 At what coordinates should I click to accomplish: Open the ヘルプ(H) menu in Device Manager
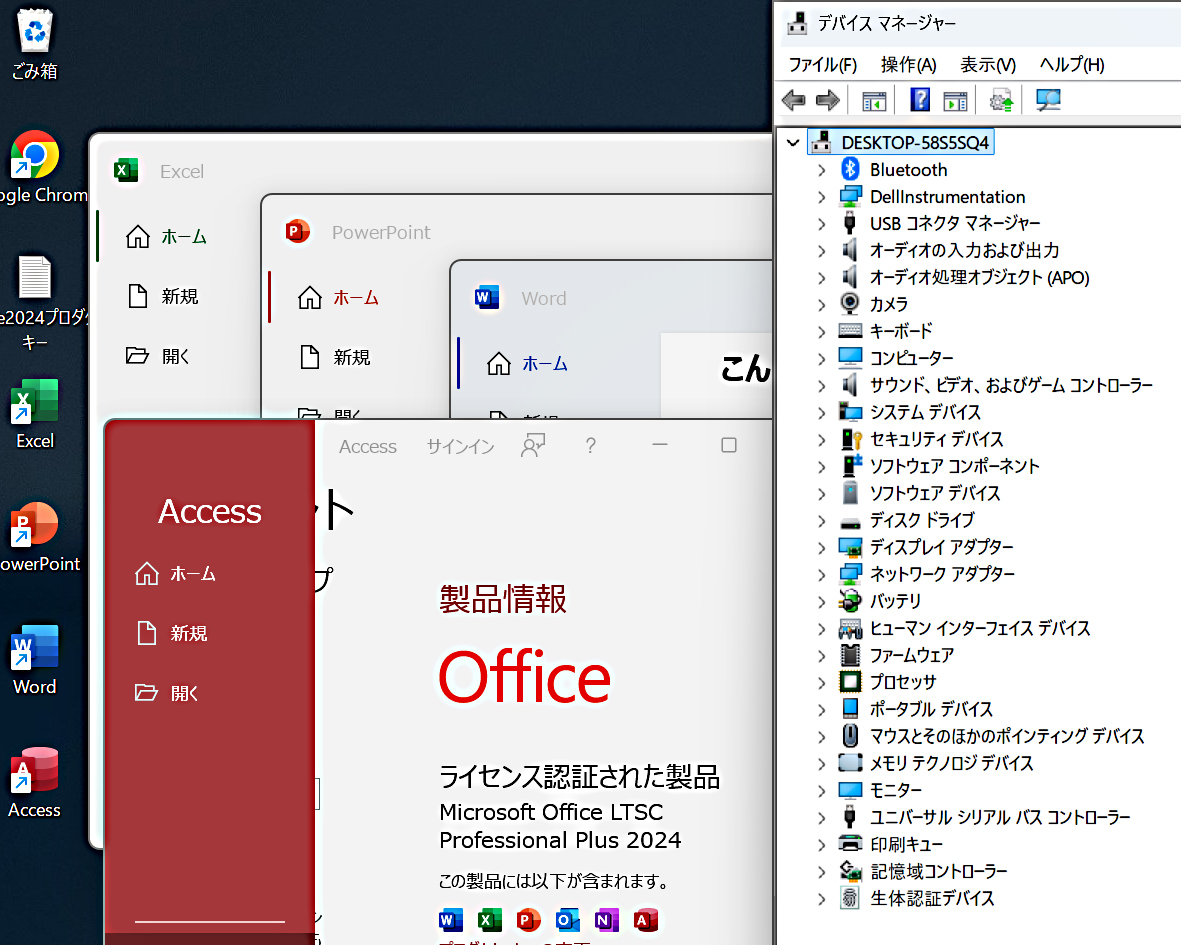[1071, 65]
